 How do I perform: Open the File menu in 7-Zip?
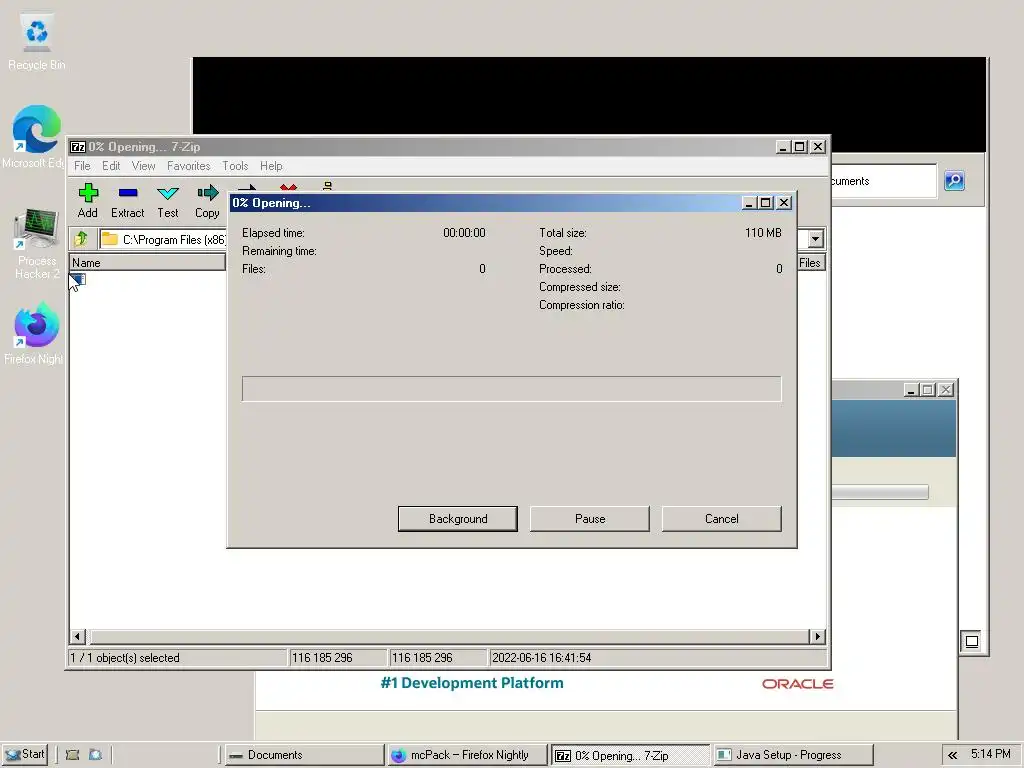point(82,166)
